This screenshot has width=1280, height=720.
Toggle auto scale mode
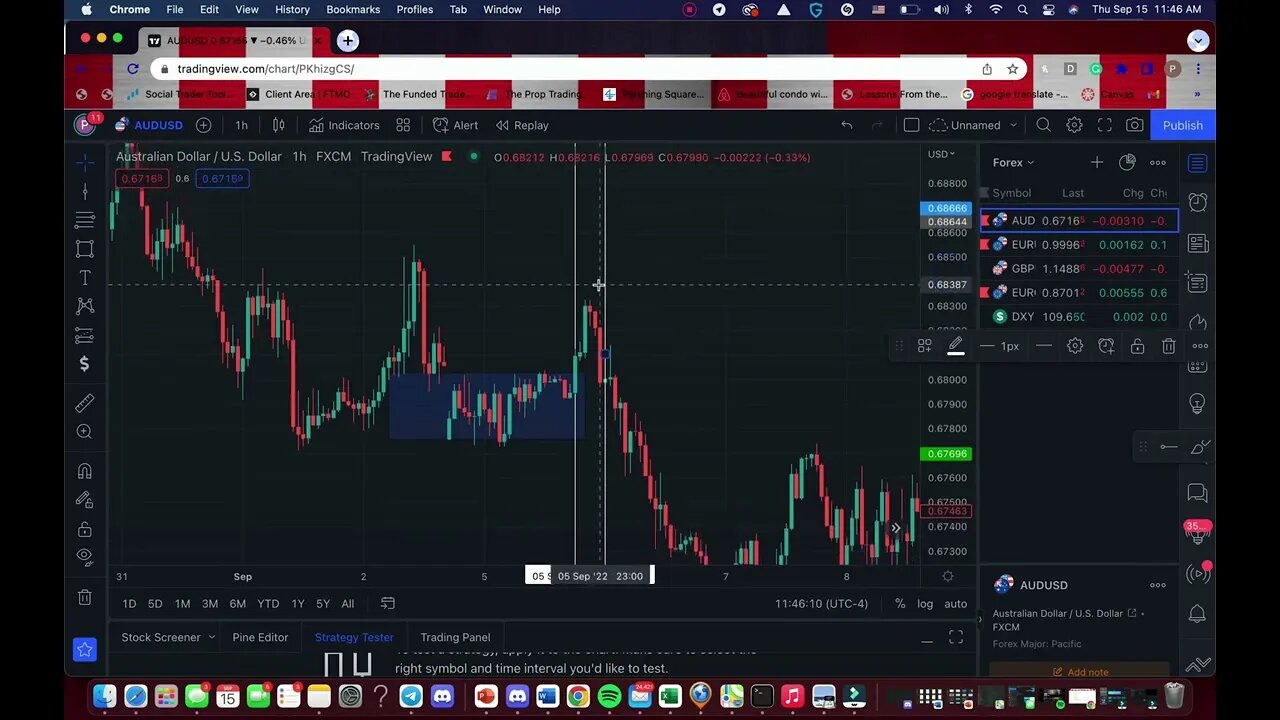[955, 604]
